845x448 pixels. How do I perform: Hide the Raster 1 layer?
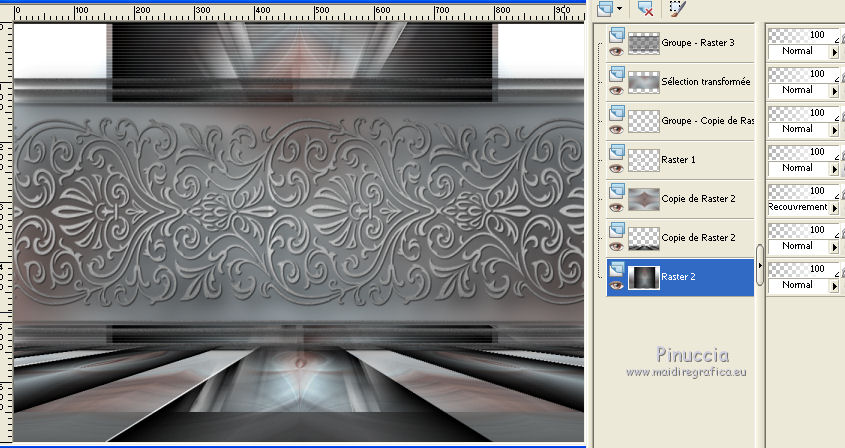(616, 168)
